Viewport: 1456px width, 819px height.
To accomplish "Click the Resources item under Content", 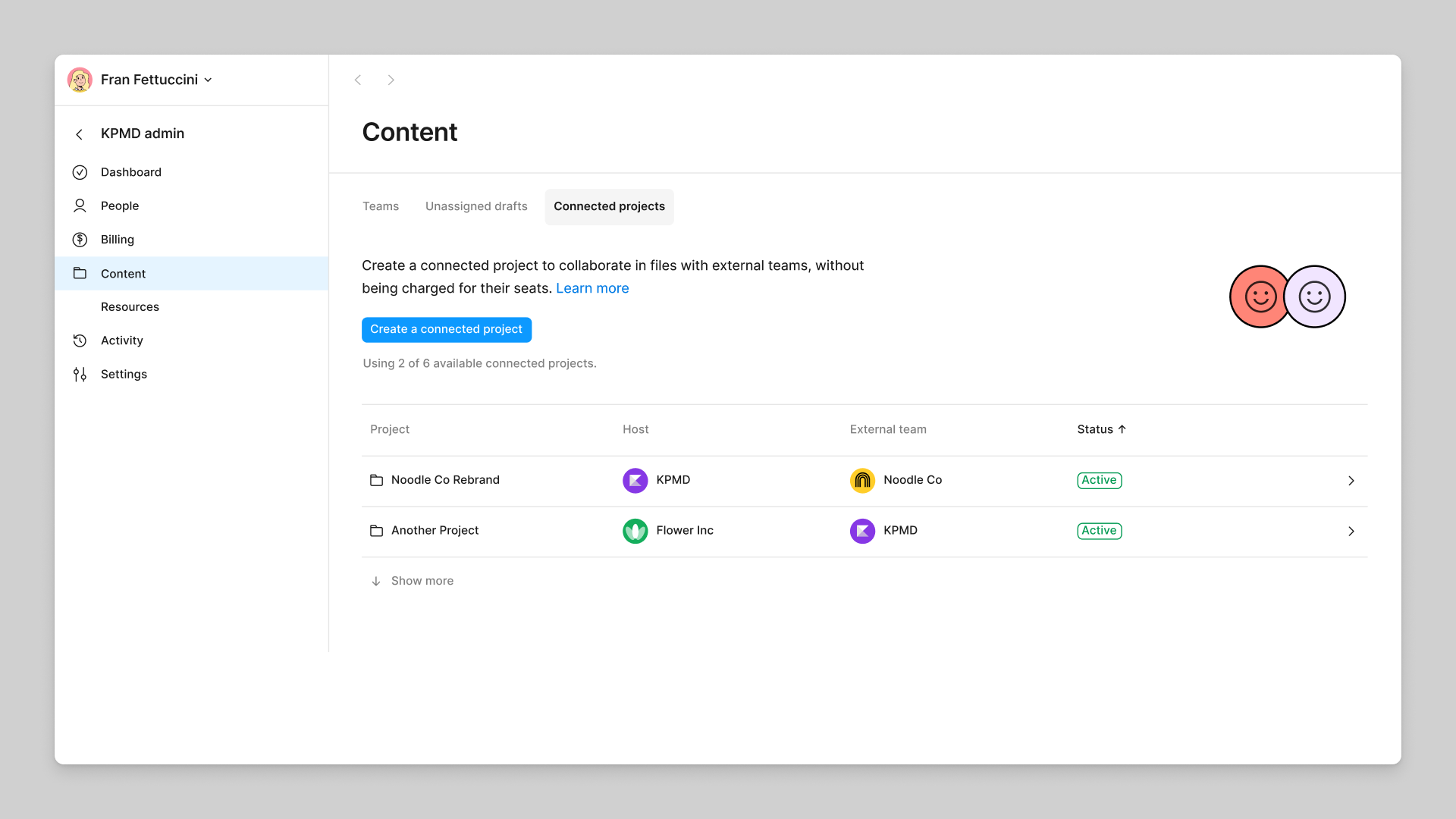I will coord(130,306).
